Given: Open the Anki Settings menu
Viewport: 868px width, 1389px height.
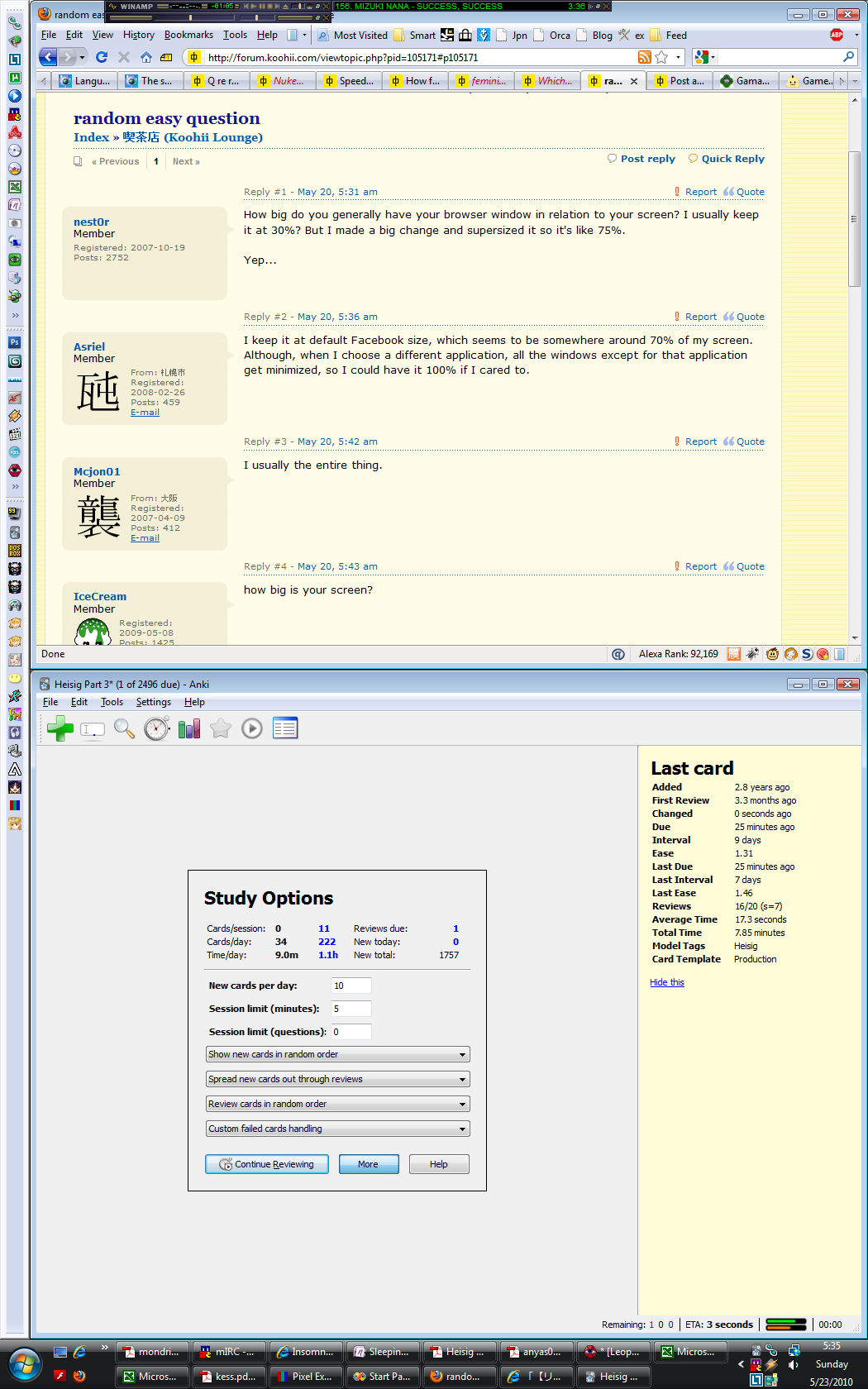Looking at the screenshot, I should point(153,702).
